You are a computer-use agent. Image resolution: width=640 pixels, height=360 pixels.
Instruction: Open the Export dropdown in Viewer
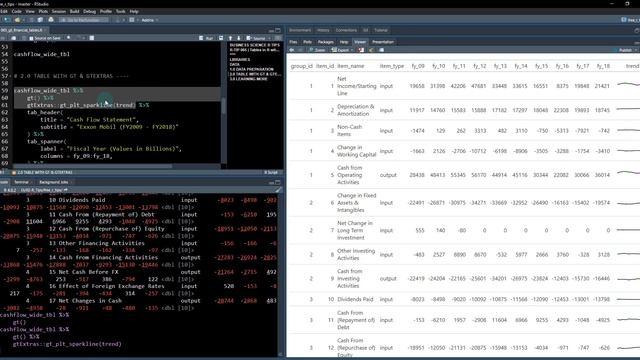[x=342, y=50]
